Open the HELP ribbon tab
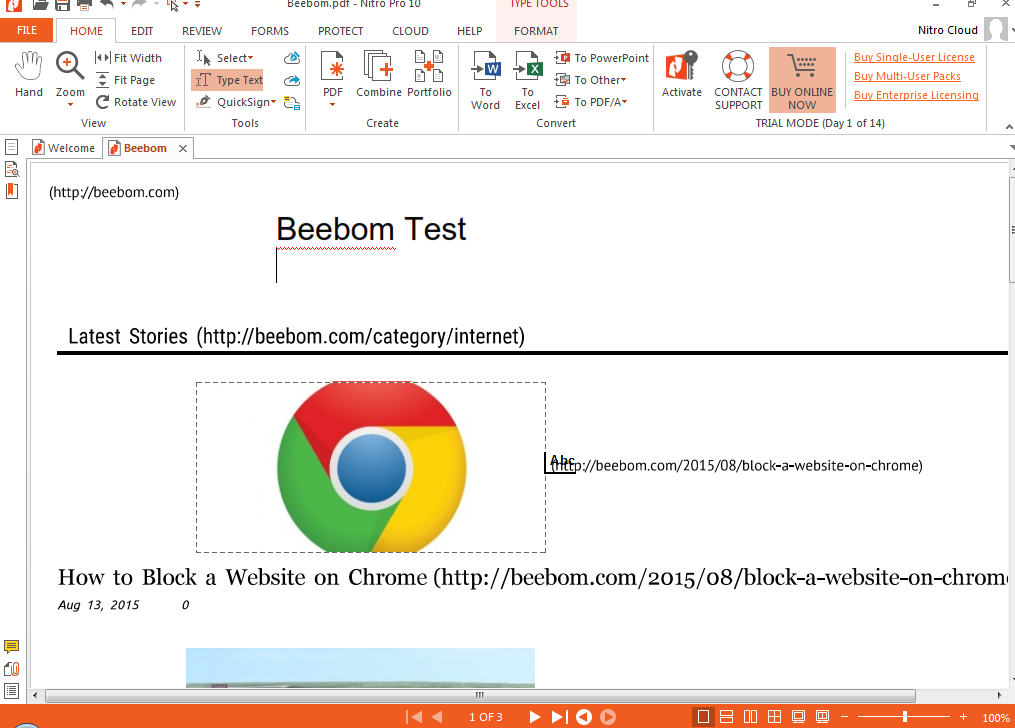Viewport: 1015px width, 728px height. pos(470,31)
